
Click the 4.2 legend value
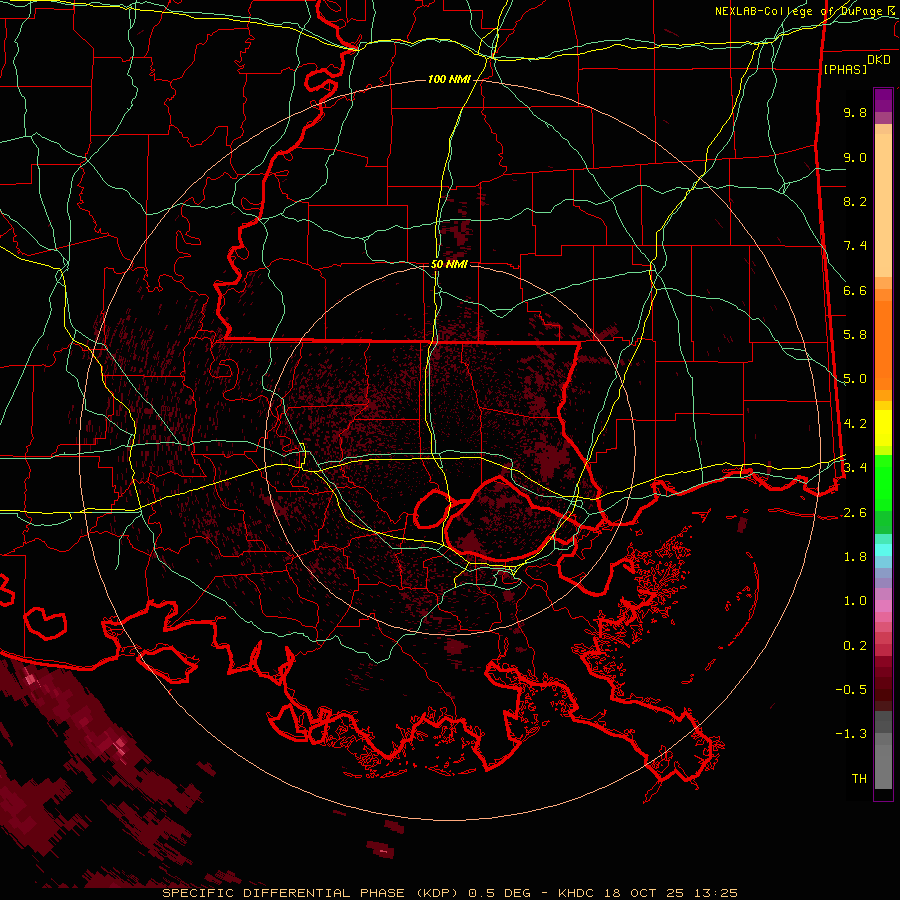pos(855,424)
